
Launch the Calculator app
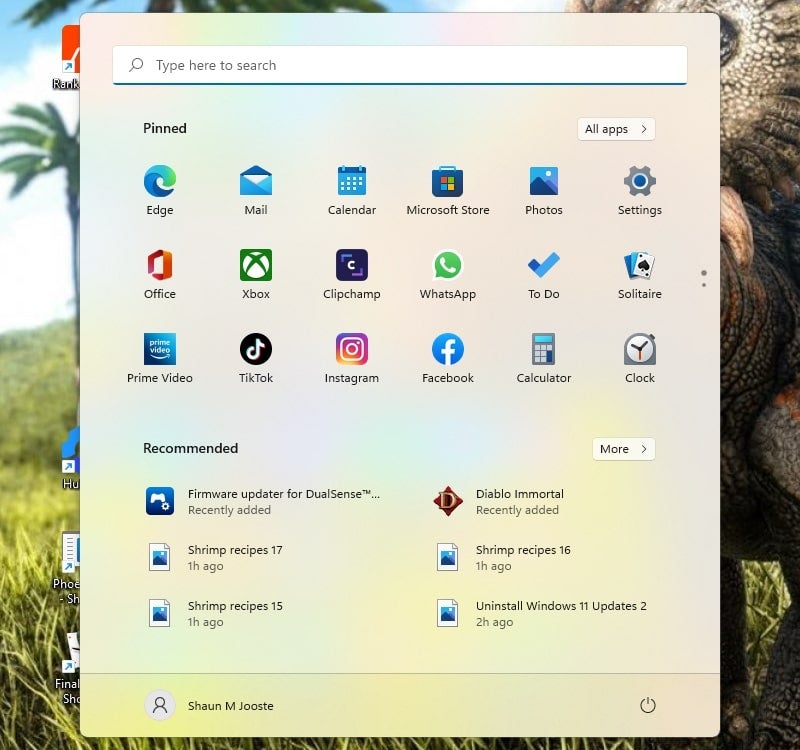pos(543,358)
